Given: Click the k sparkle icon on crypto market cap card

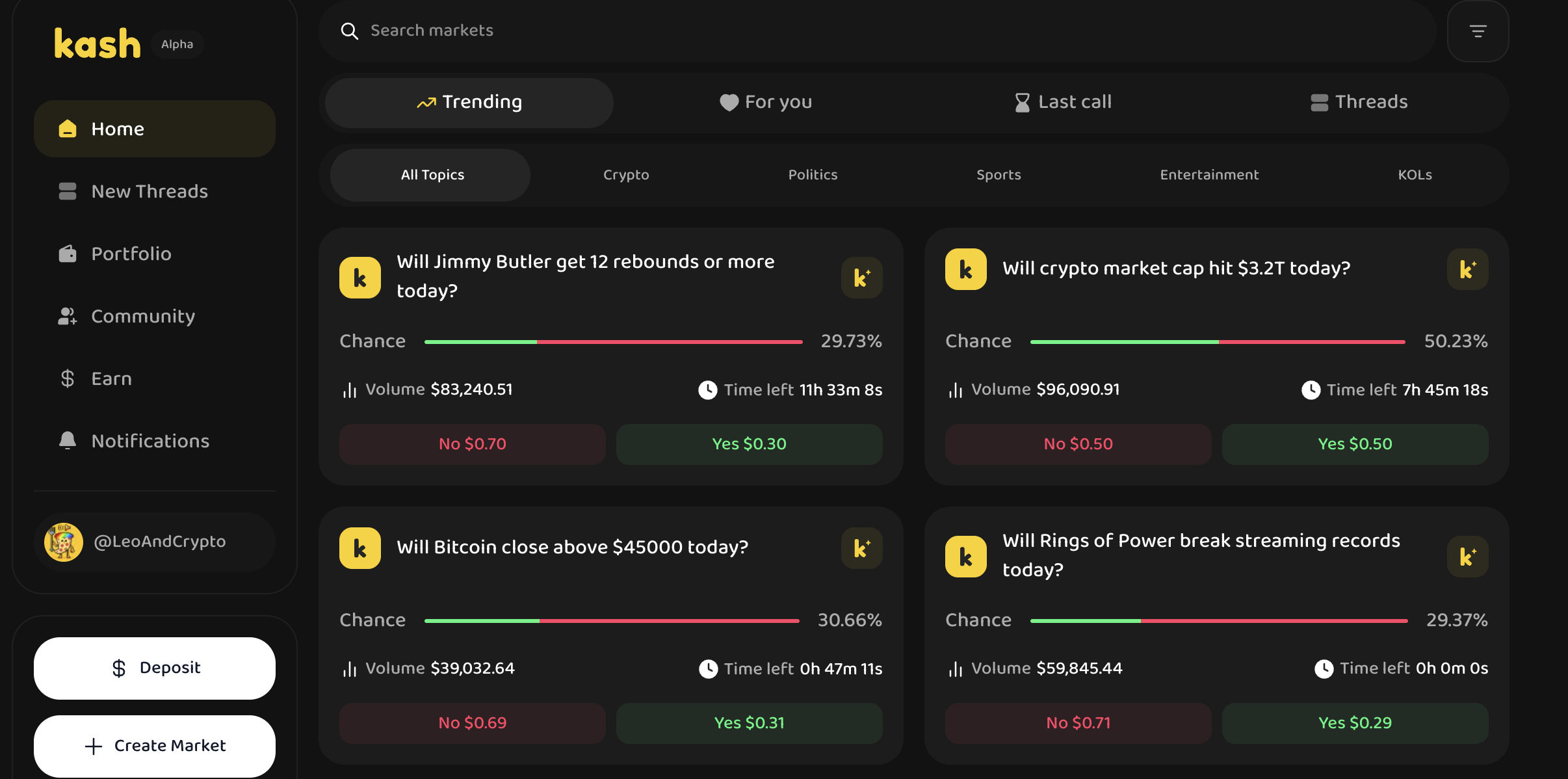Looking at the screenshot, I should 1467,269.
